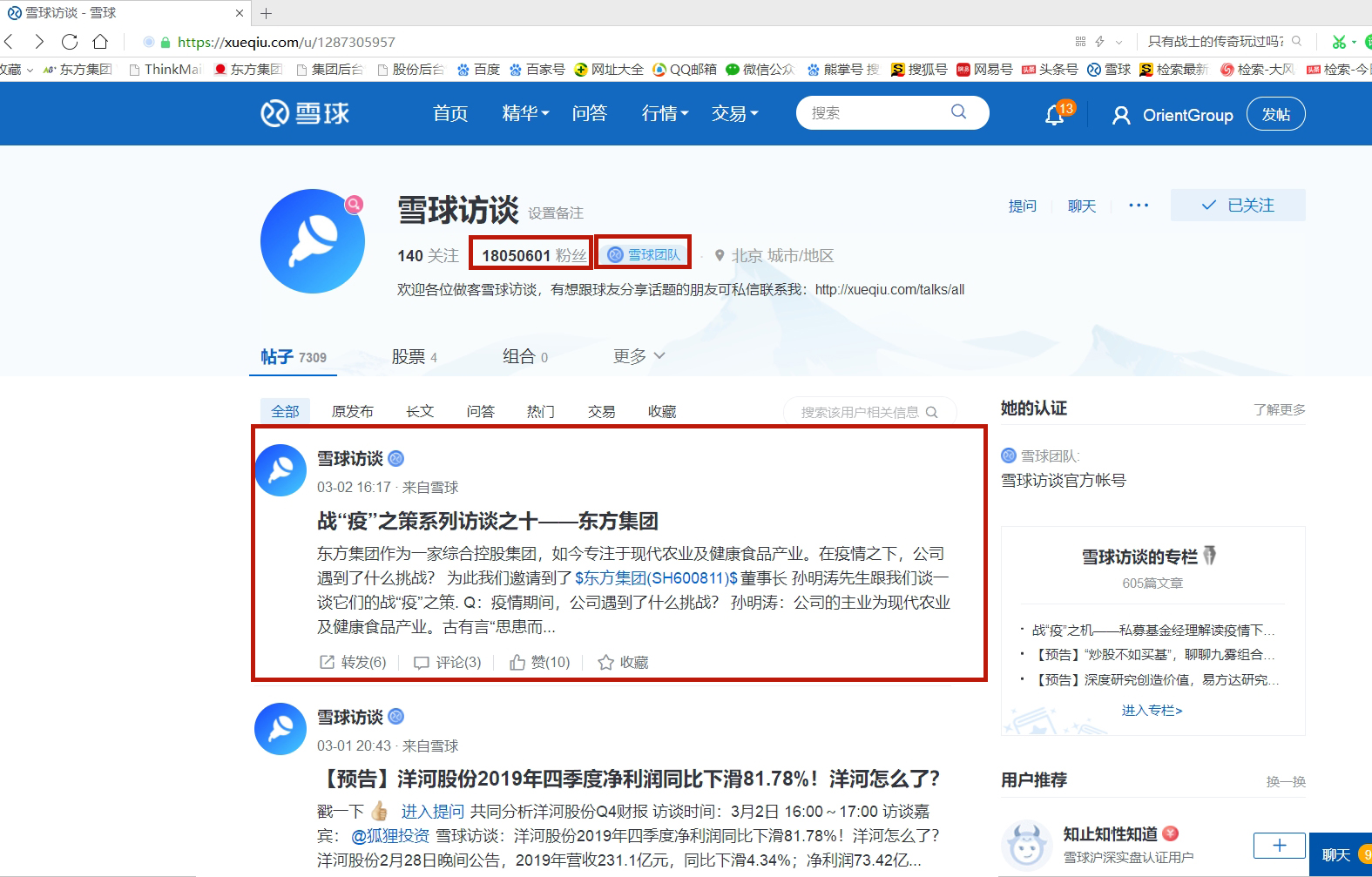Click avatar of the 03-02 16:17 post
The width and height of the screenshot is (1372, 877).
click(280, 470)
